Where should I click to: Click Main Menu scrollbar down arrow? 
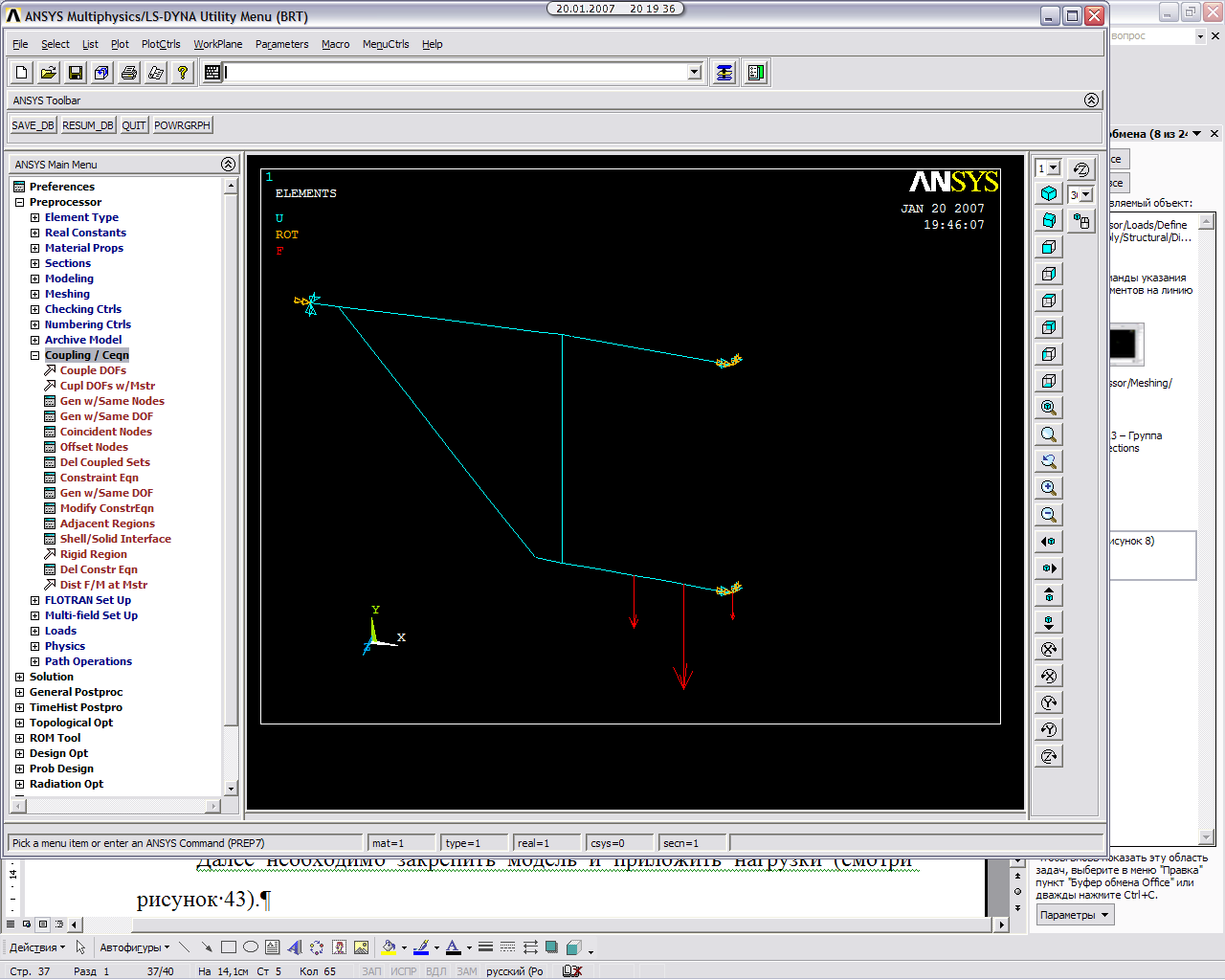[231, 789]
